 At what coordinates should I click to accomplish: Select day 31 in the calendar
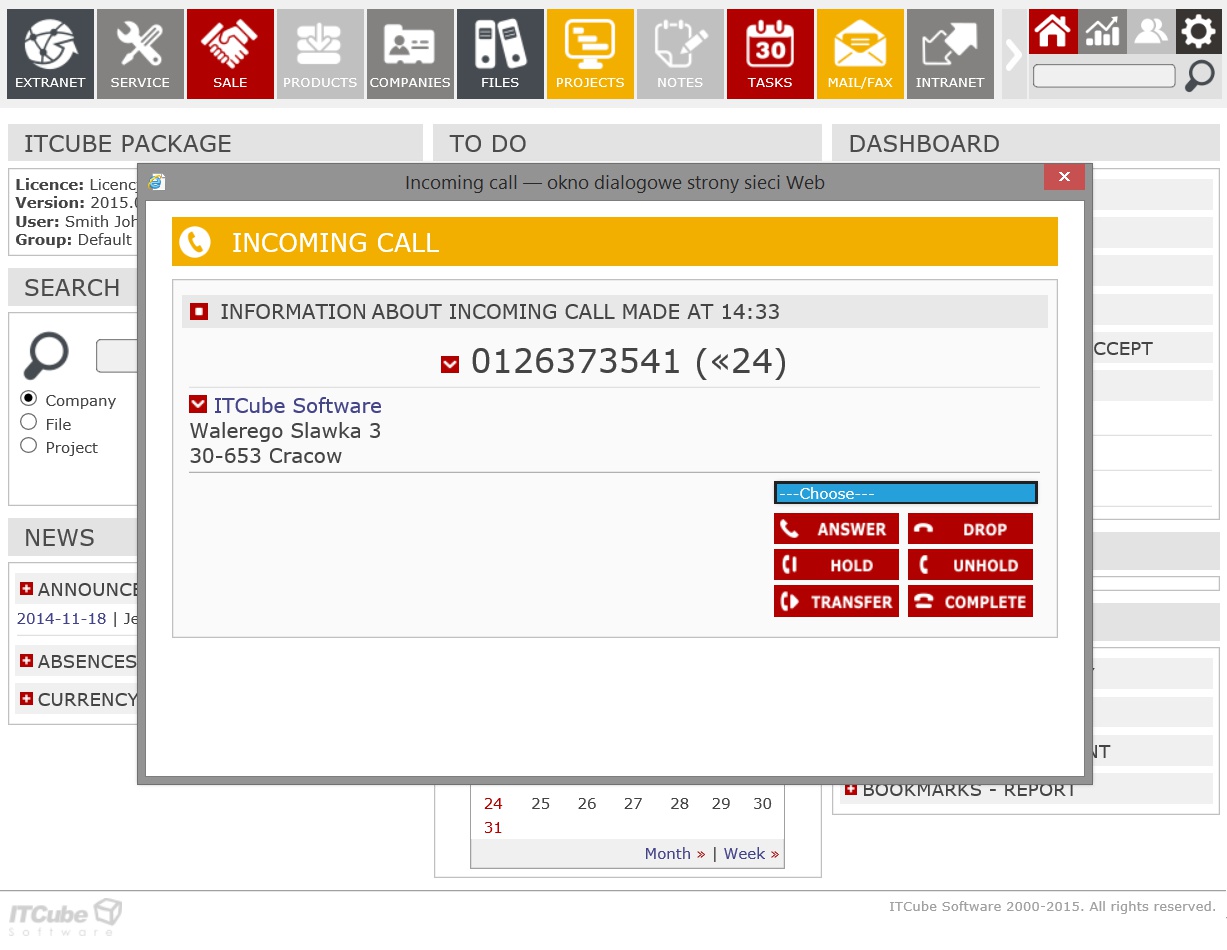[x=493, y=827]
